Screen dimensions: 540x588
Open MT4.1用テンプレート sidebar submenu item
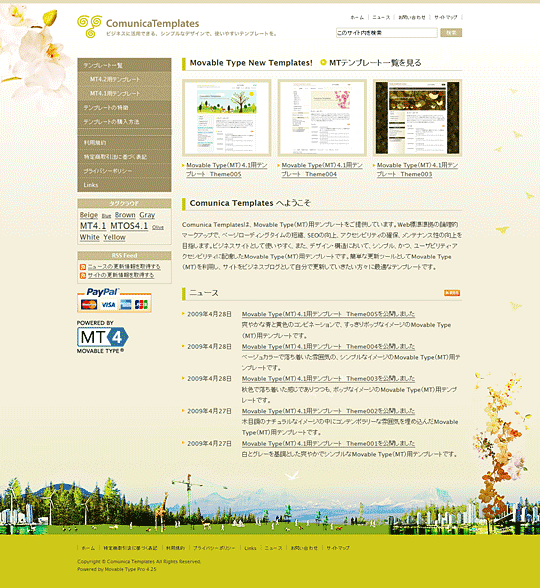coord(124,93)
